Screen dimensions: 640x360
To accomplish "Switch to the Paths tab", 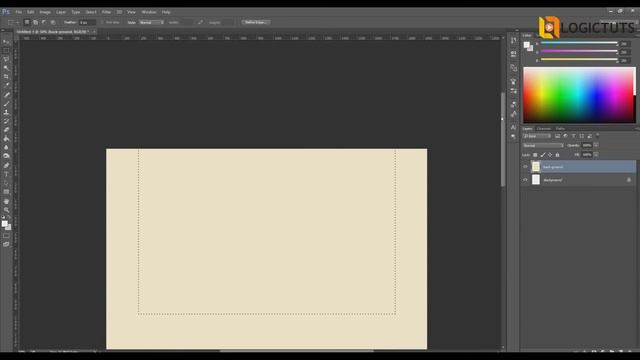I will click(560, 129).
